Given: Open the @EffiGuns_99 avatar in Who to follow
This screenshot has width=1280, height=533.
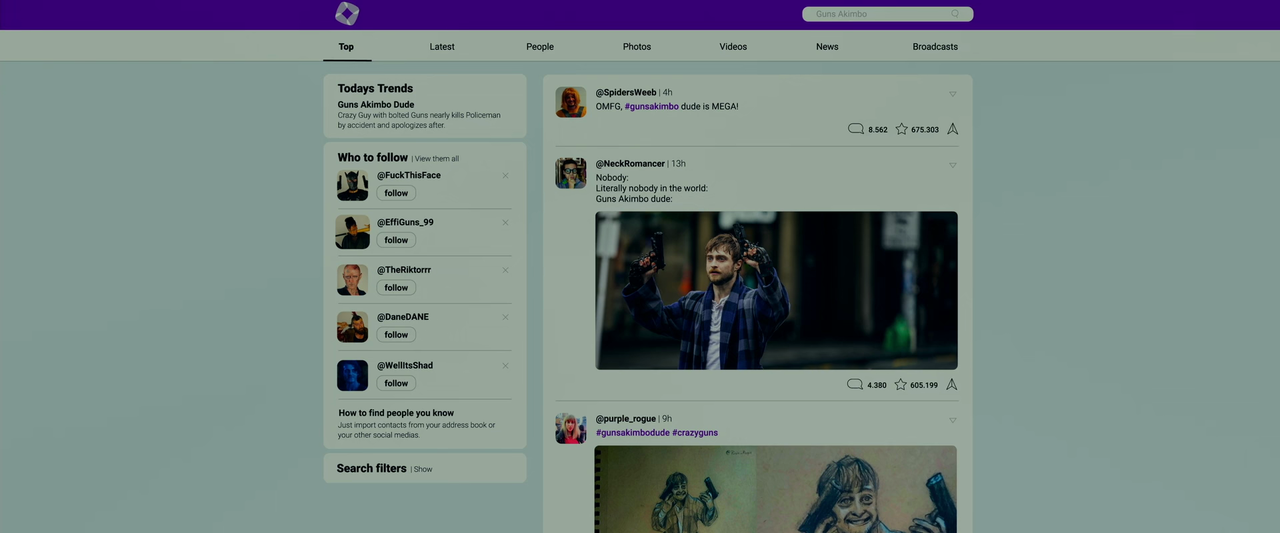Looking at the screenshot, I should coord(353,232).
